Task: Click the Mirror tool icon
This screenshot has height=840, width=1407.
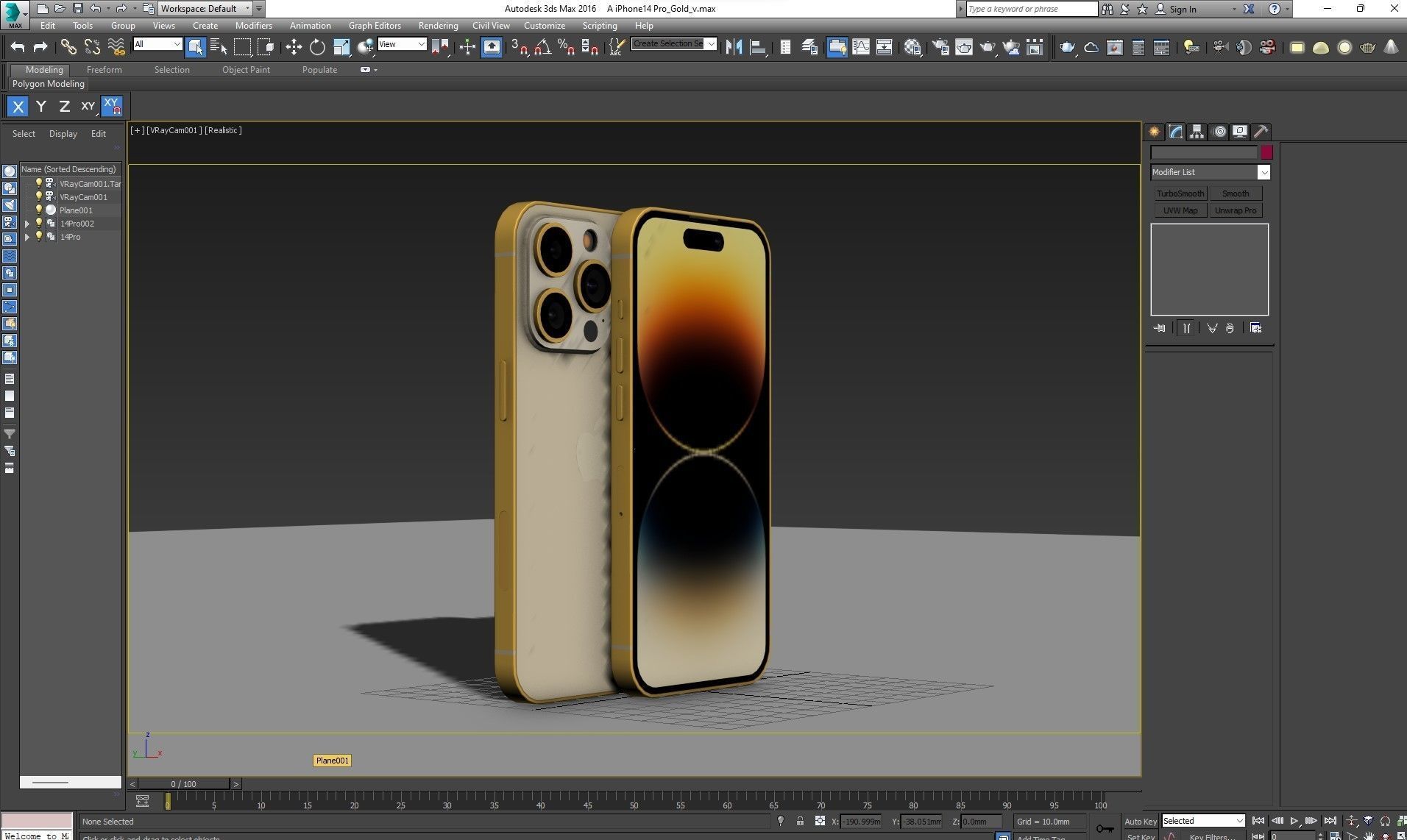Action: pyautogui.click(x=734, y=47)
